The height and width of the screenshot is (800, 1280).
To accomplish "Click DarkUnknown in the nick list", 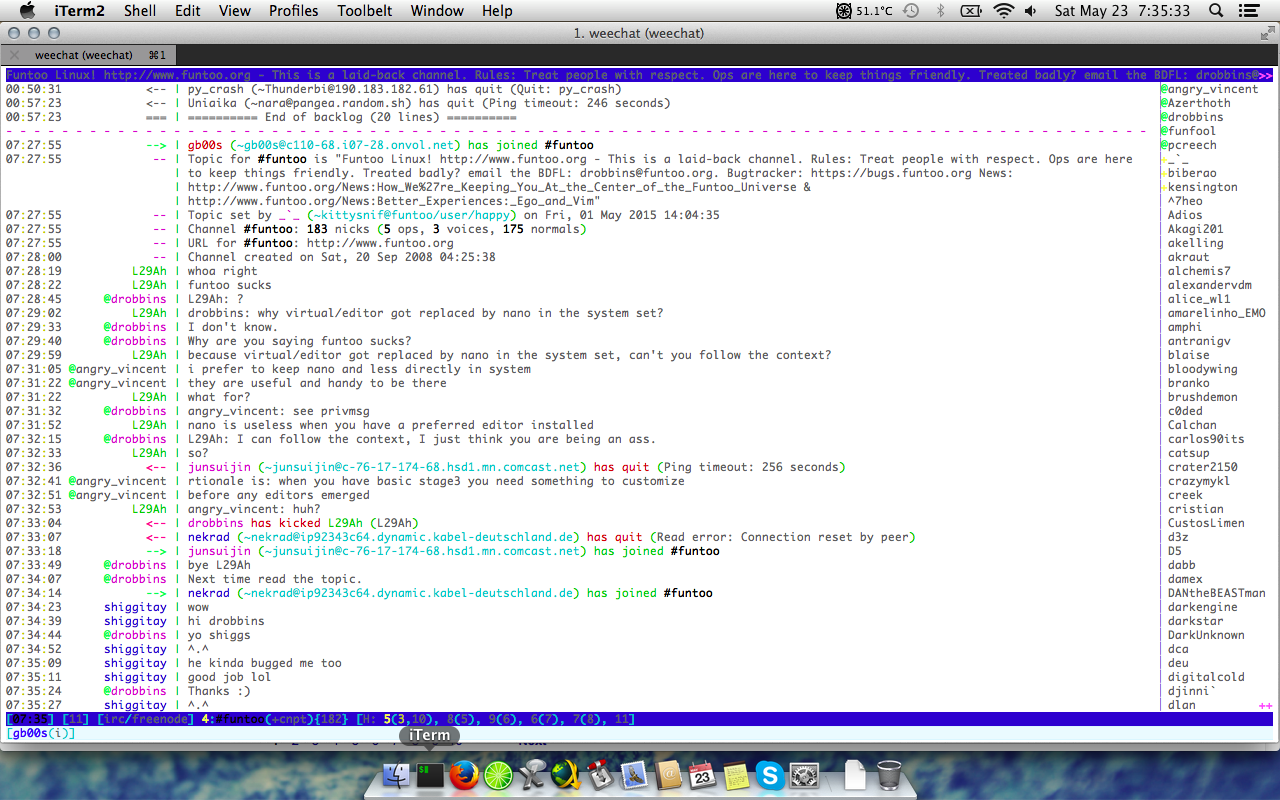I will 1206,635.
